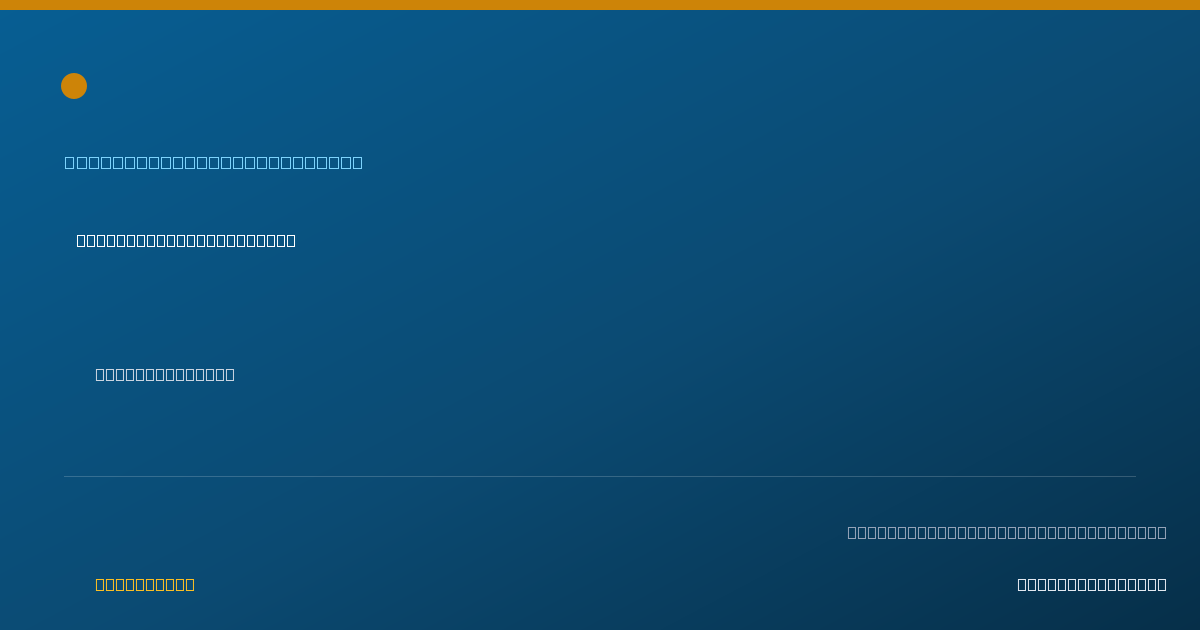Click the short indented white text line
The image size is (1200, 630).
165,374
